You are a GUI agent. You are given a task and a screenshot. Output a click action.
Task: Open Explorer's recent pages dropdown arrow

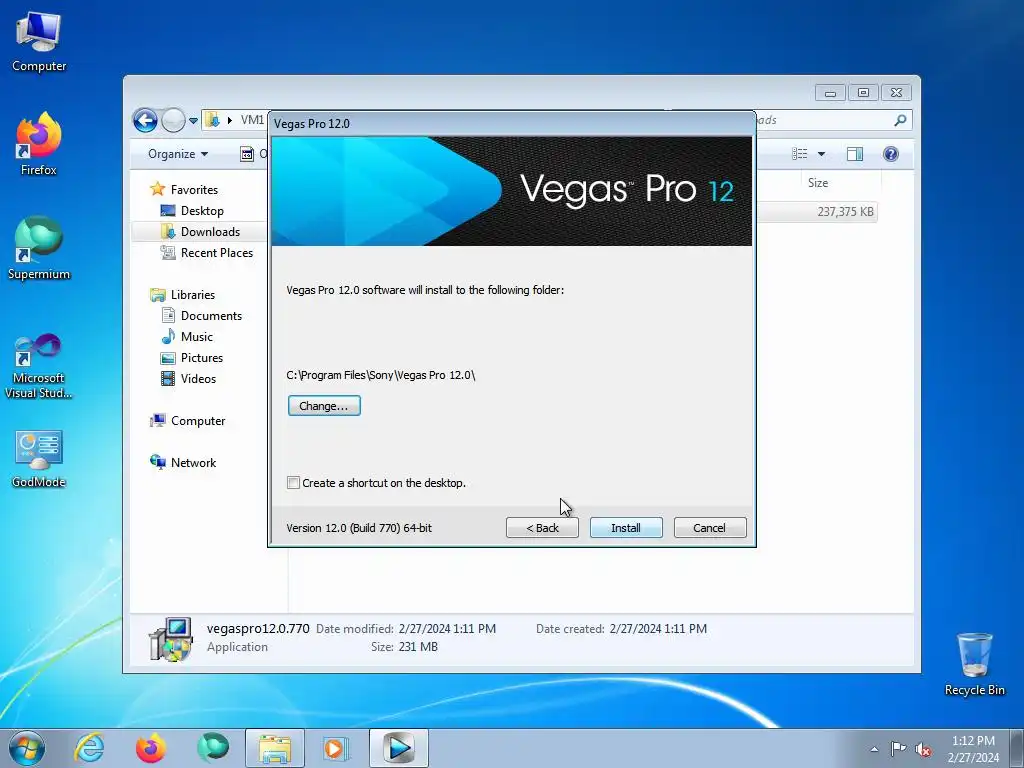[193, 121]
